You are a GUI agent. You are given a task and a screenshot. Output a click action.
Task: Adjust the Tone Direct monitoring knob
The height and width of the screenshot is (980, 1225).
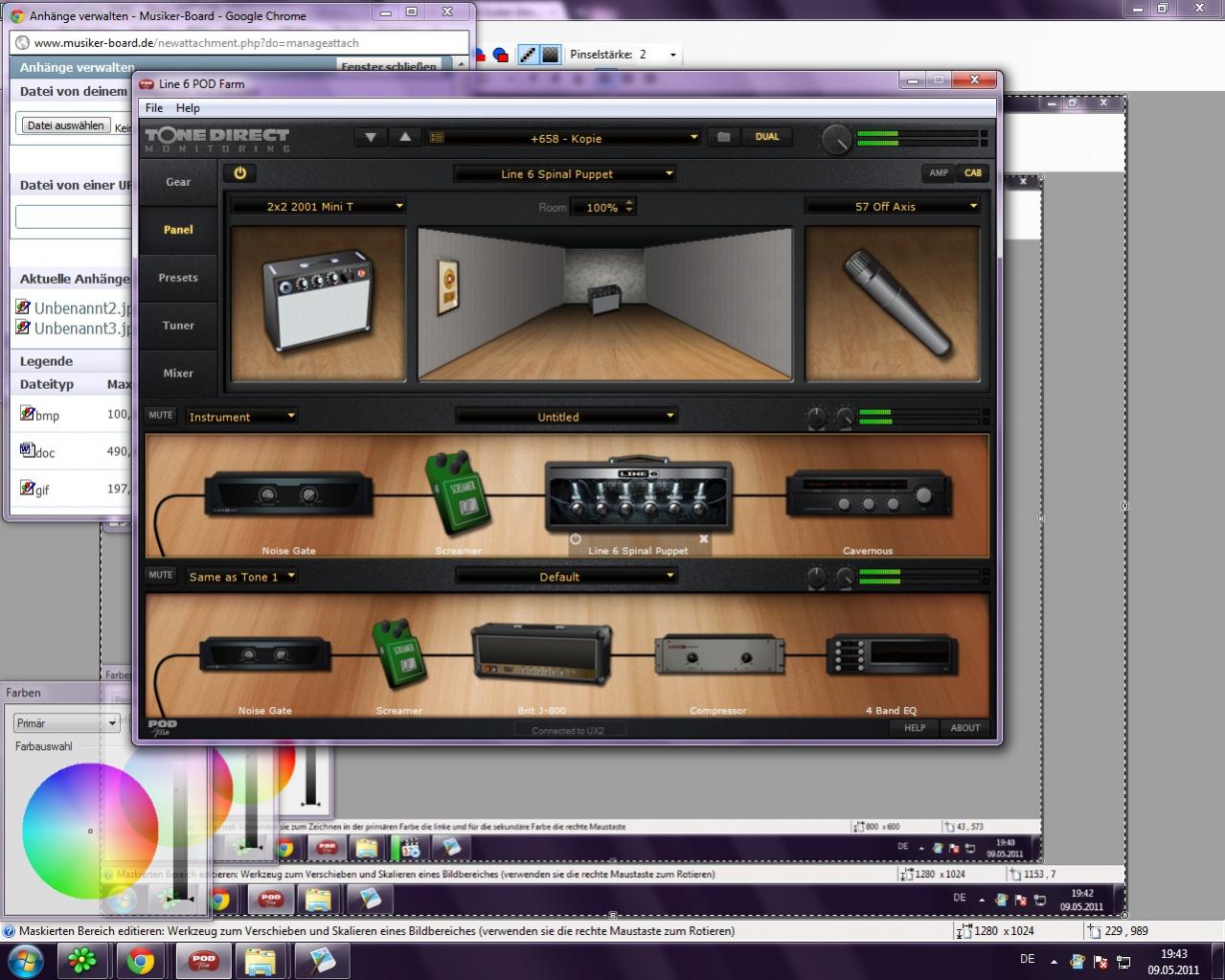(836, 140)
